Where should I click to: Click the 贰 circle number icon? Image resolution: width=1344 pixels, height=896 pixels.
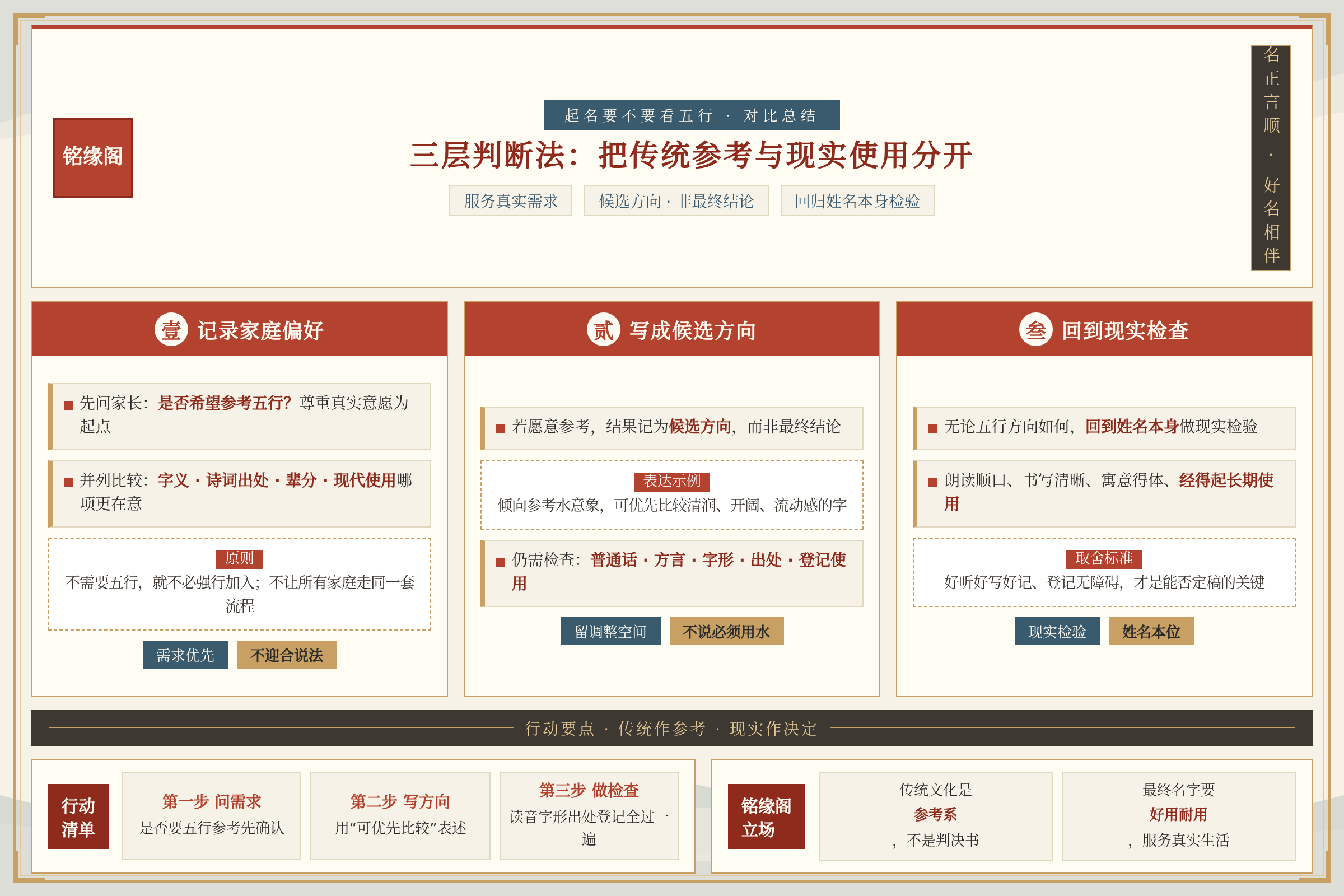point(604,330)
